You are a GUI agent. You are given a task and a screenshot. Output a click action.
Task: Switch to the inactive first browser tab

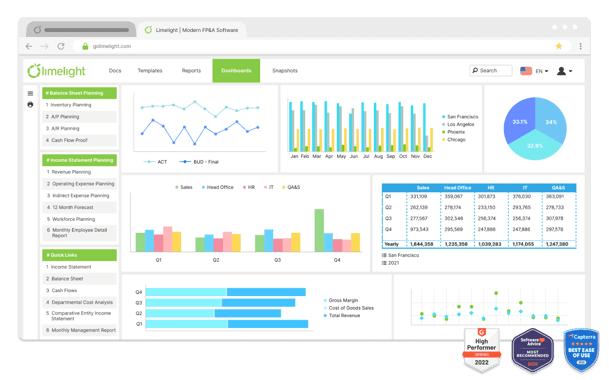tap(81, 30)
